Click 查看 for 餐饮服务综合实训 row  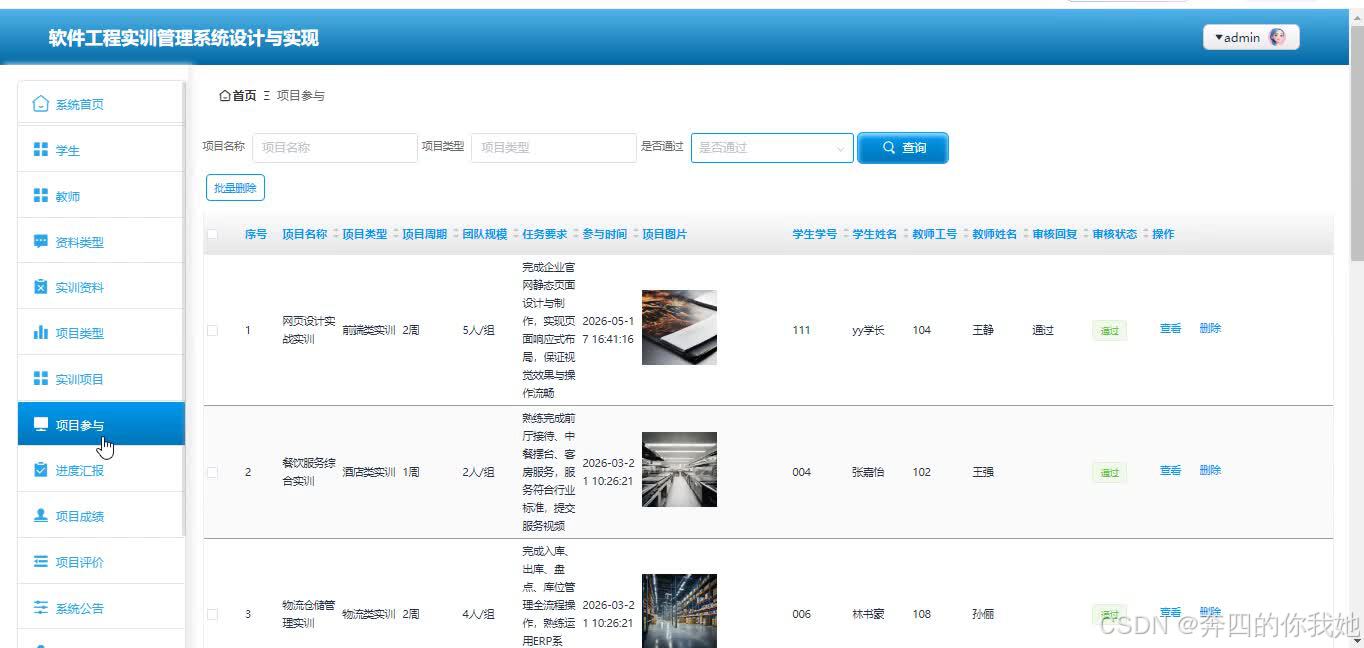(x=1170, y=470)
